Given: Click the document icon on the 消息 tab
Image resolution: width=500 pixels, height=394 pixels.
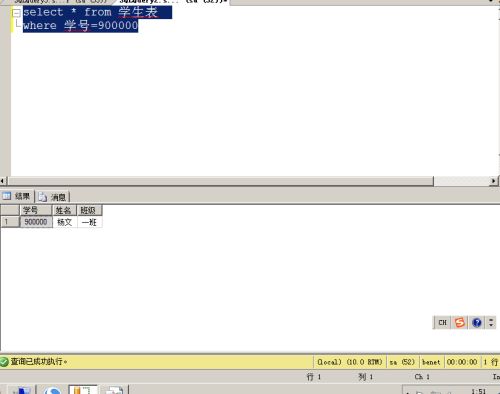Looking at the screenshot, I should pos(42,197).
